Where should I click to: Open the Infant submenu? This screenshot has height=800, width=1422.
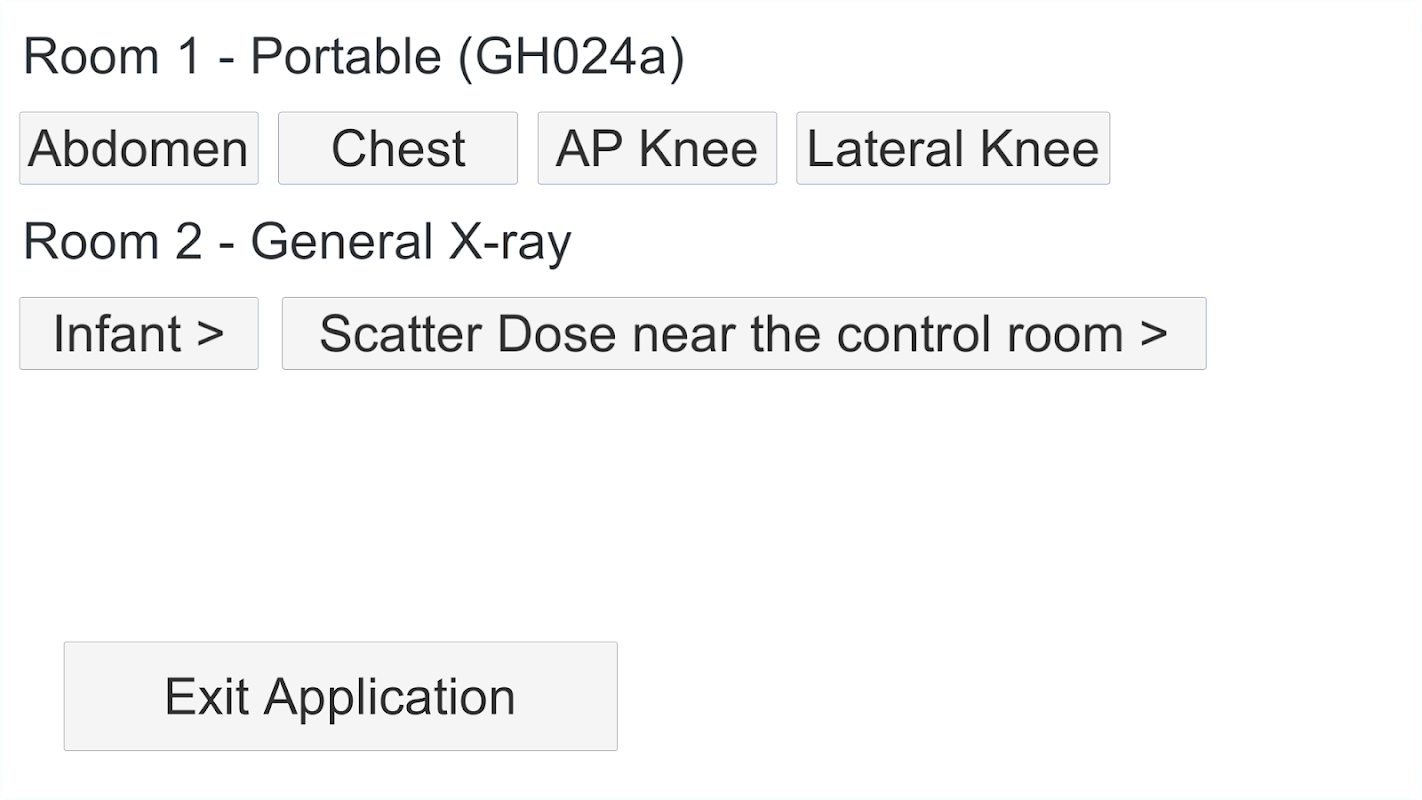[138, 333]
